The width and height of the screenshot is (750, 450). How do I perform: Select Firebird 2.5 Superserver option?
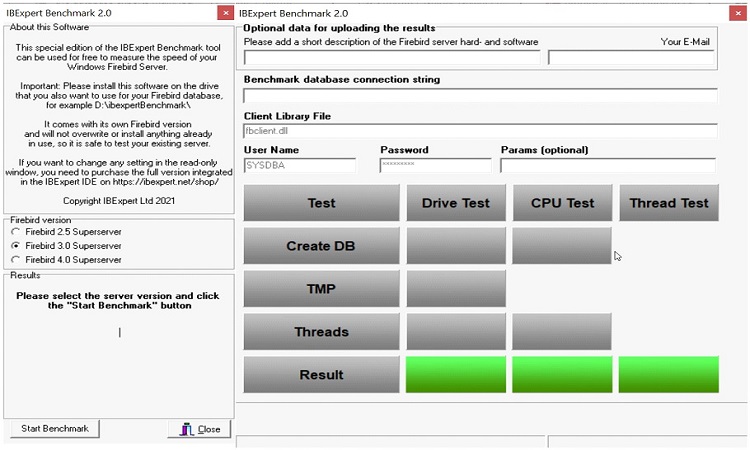coord(15,231)
